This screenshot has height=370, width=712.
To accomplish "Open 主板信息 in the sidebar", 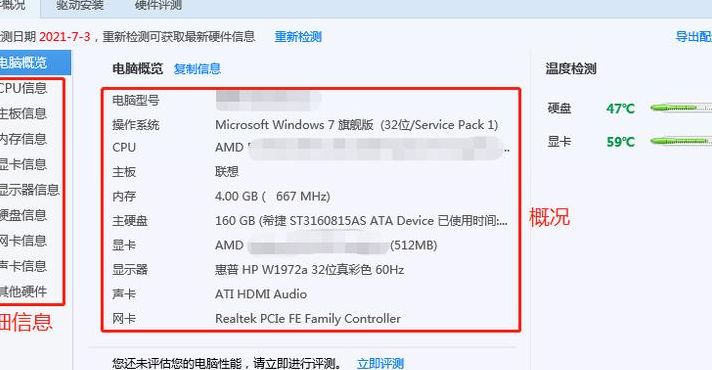I will click(23, 113).
